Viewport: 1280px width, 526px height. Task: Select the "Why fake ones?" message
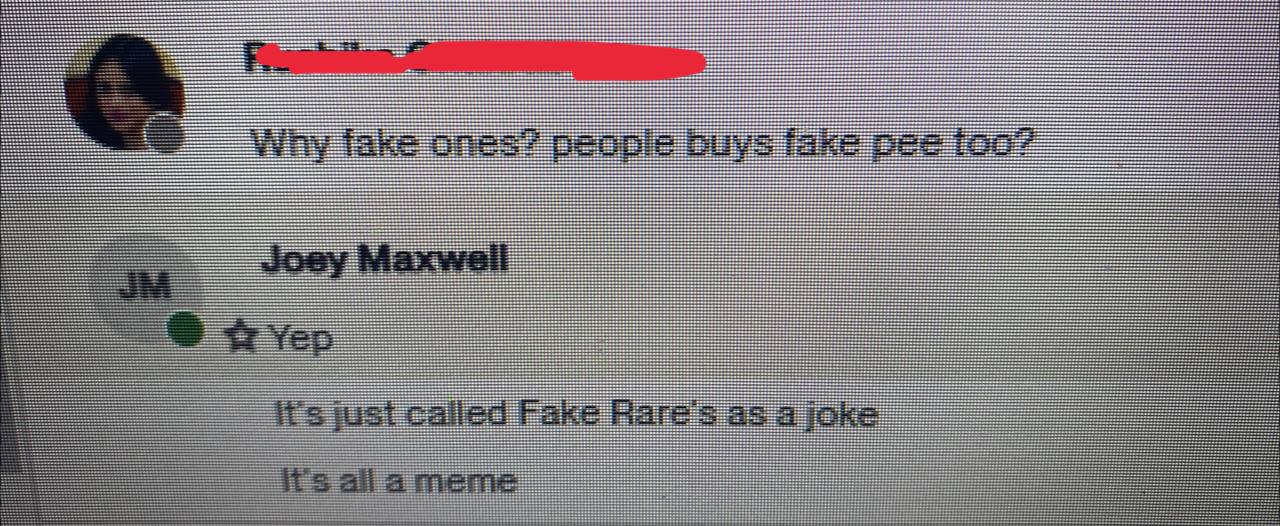(x=641, y=145)
